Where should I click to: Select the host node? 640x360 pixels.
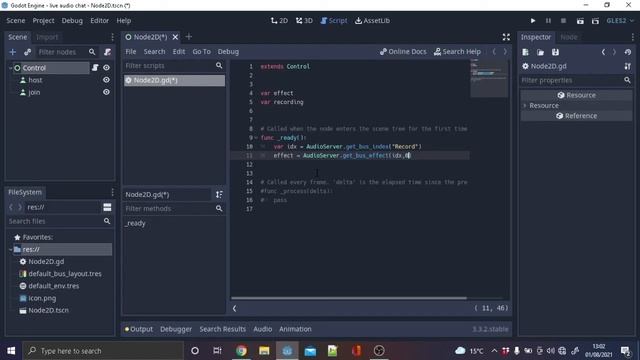(x=35, y=80)
